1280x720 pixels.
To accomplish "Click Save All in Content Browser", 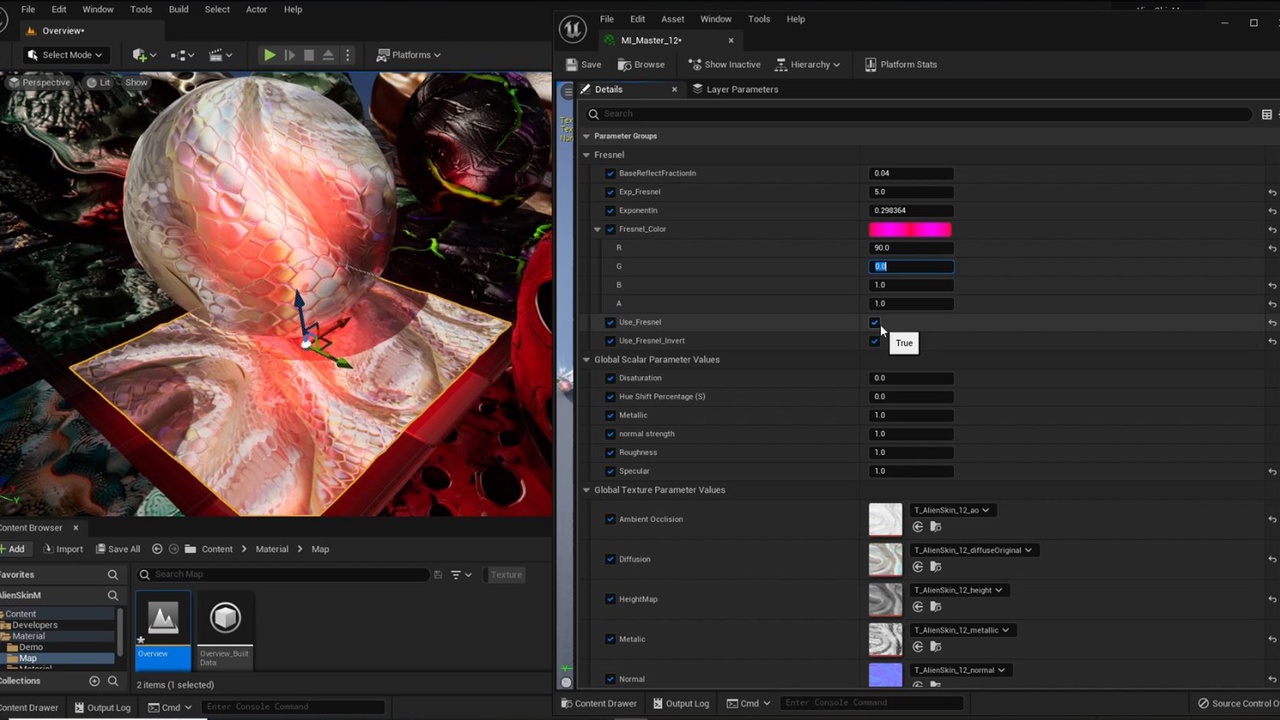I will pyautogui.click(x=117, y=549).
